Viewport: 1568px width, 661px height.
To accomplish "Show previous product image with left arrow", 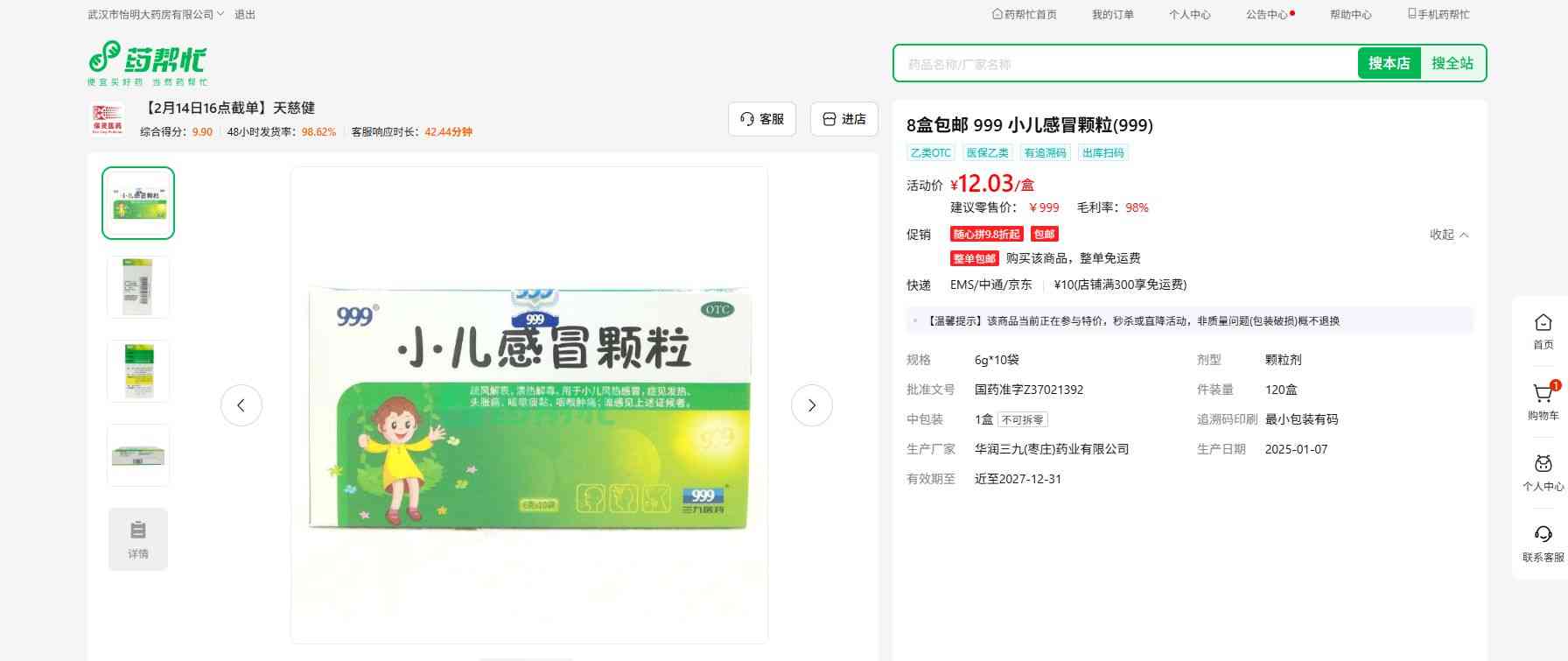I will point(241,405).
